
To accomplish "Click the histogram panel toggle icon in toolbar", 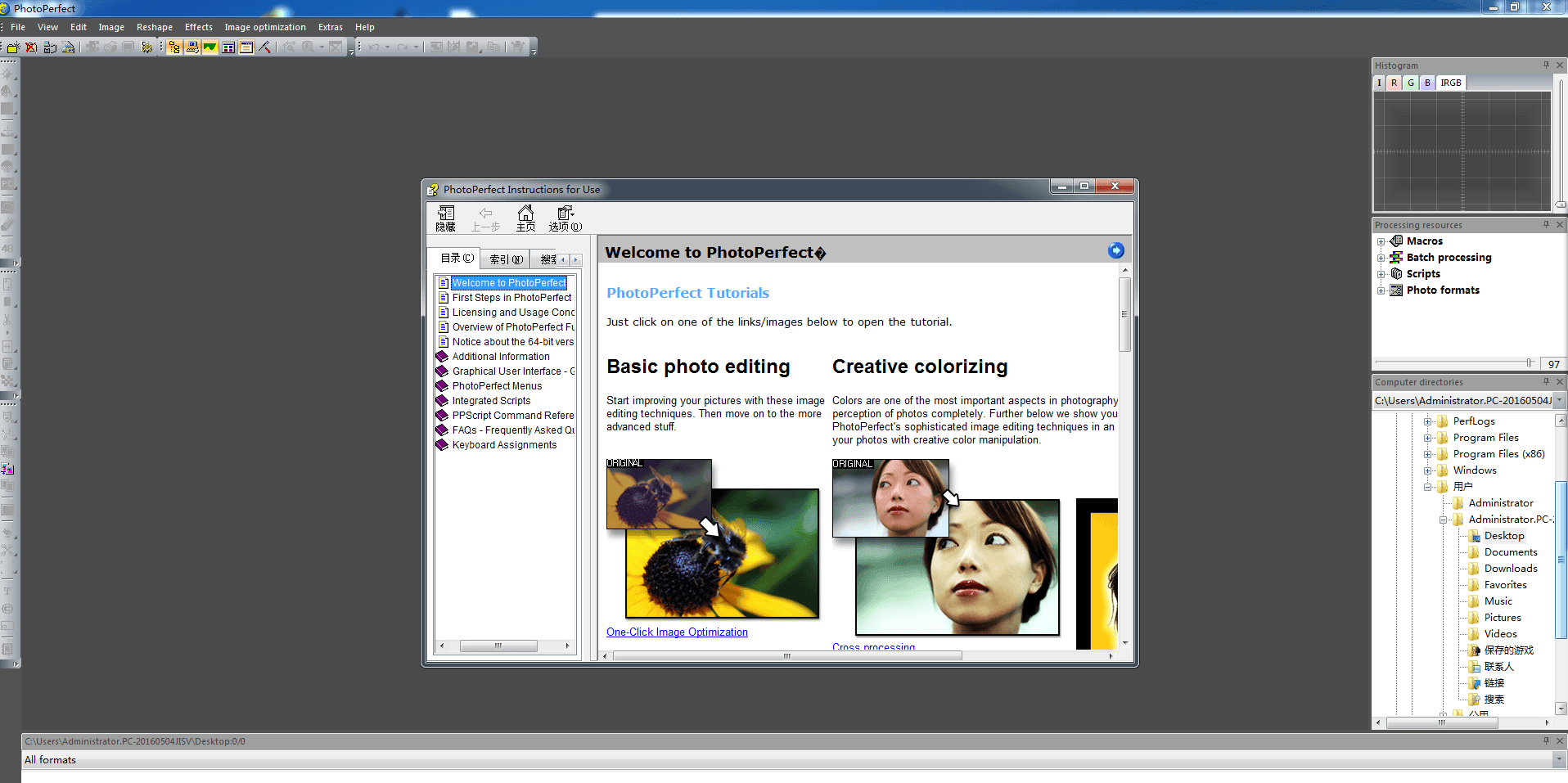I will click(210, 47).
